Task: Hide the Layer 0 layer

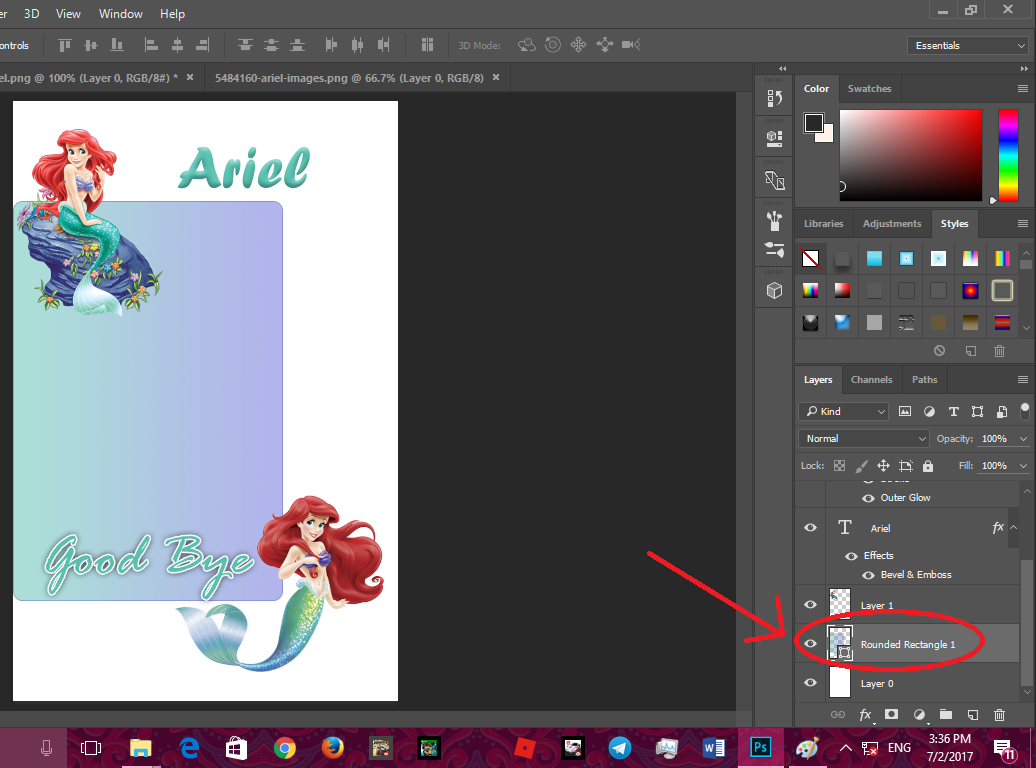Action: tap(810, 683)
